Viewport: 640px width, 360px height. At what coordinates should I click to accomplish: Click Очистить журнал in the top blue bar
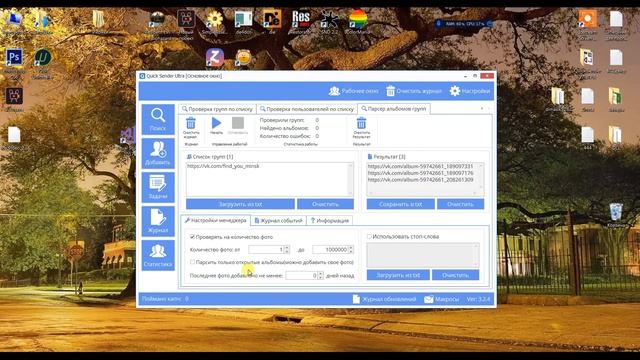[414, 91]
